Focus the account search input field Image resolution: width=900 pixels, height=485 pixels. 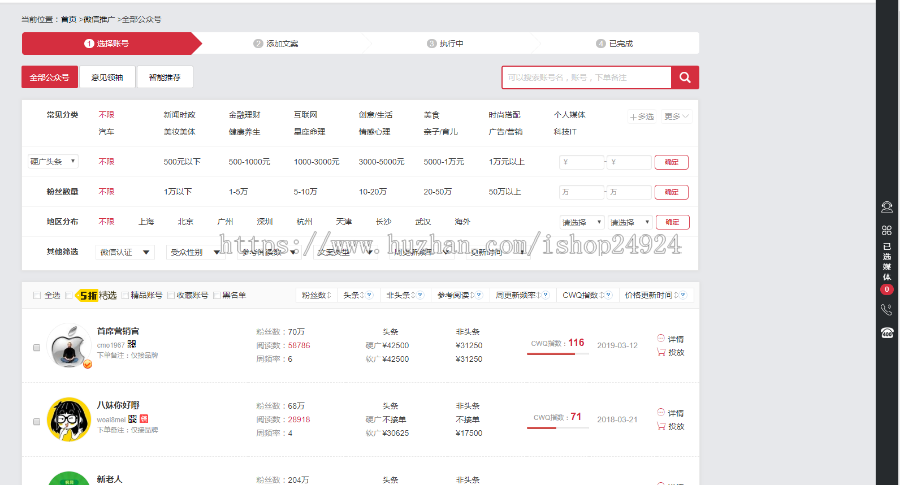pos(587,77)
